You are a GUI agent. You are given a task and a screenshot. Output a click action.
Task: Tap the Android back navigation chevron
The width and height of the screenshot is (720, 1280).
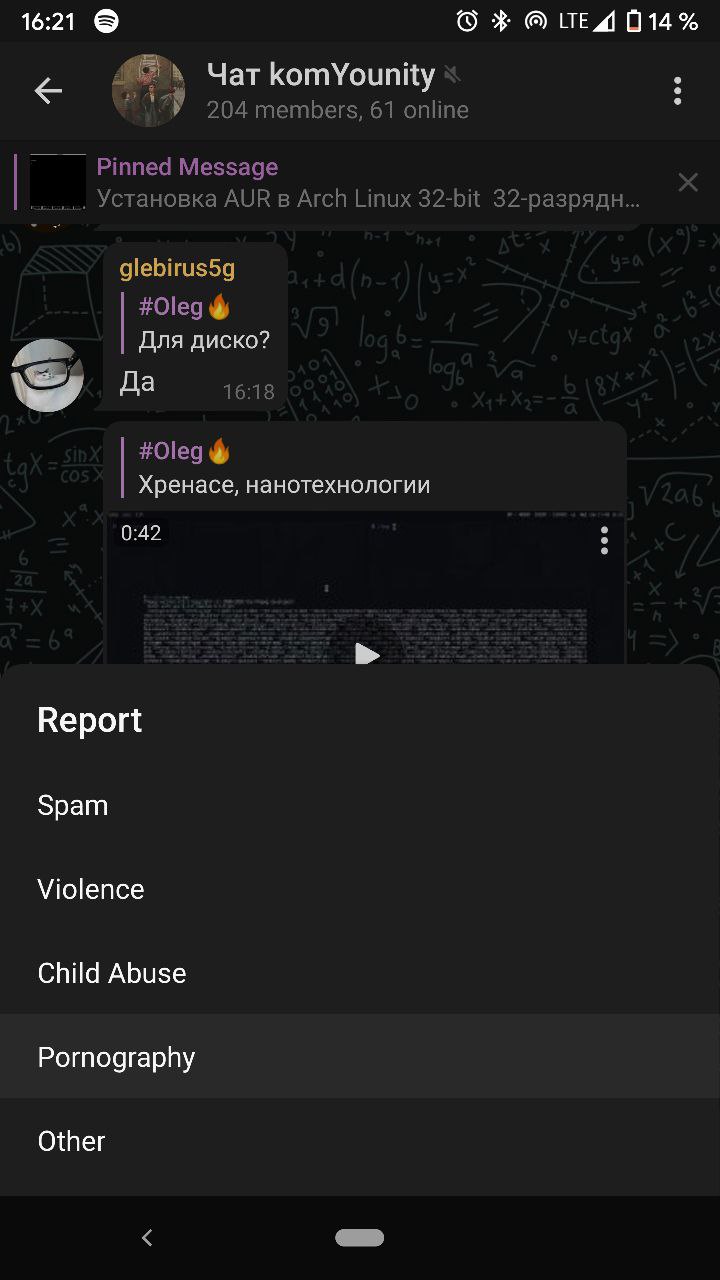(x=147, y=1238)
